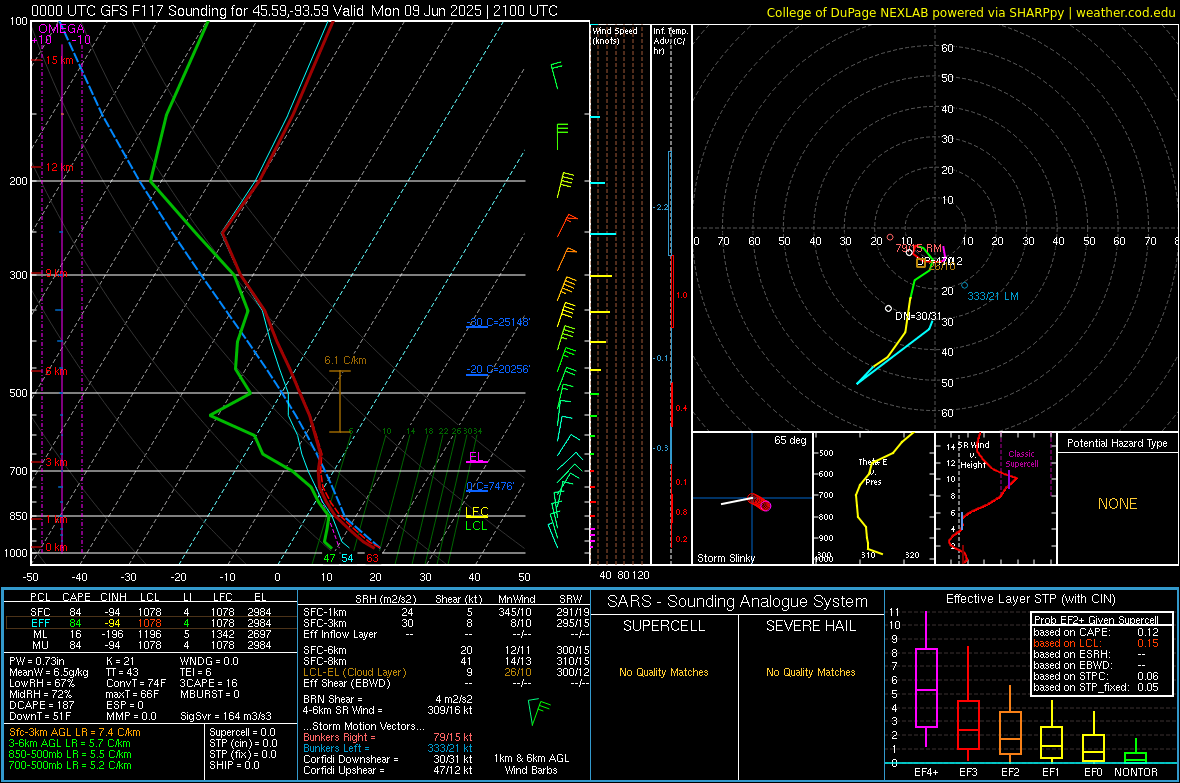Click the Theta-E v. Pres plot label

(872, 471)
